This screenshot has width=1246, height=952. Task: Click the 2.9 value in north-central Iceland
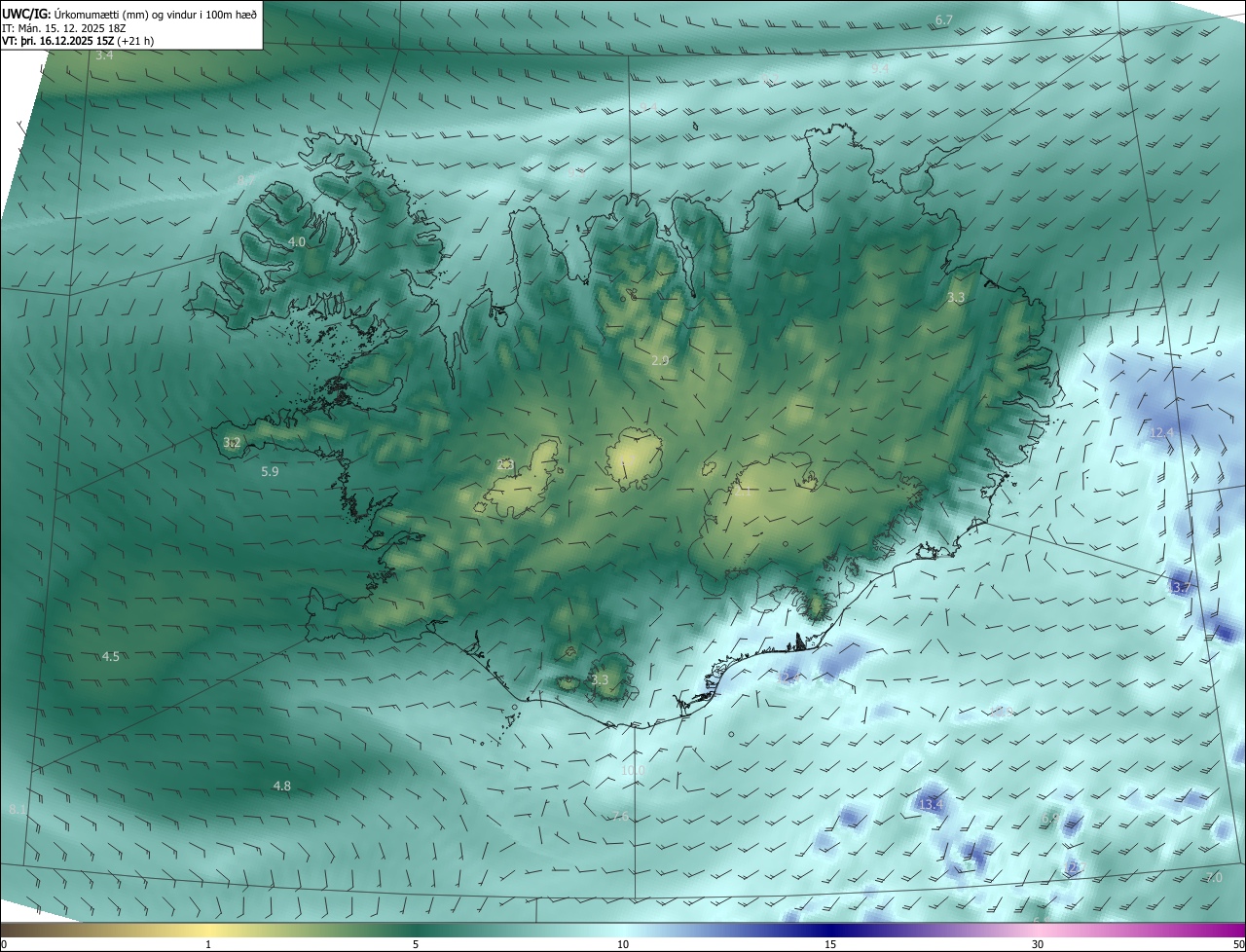pyautogui.click(x=660, y=360)
